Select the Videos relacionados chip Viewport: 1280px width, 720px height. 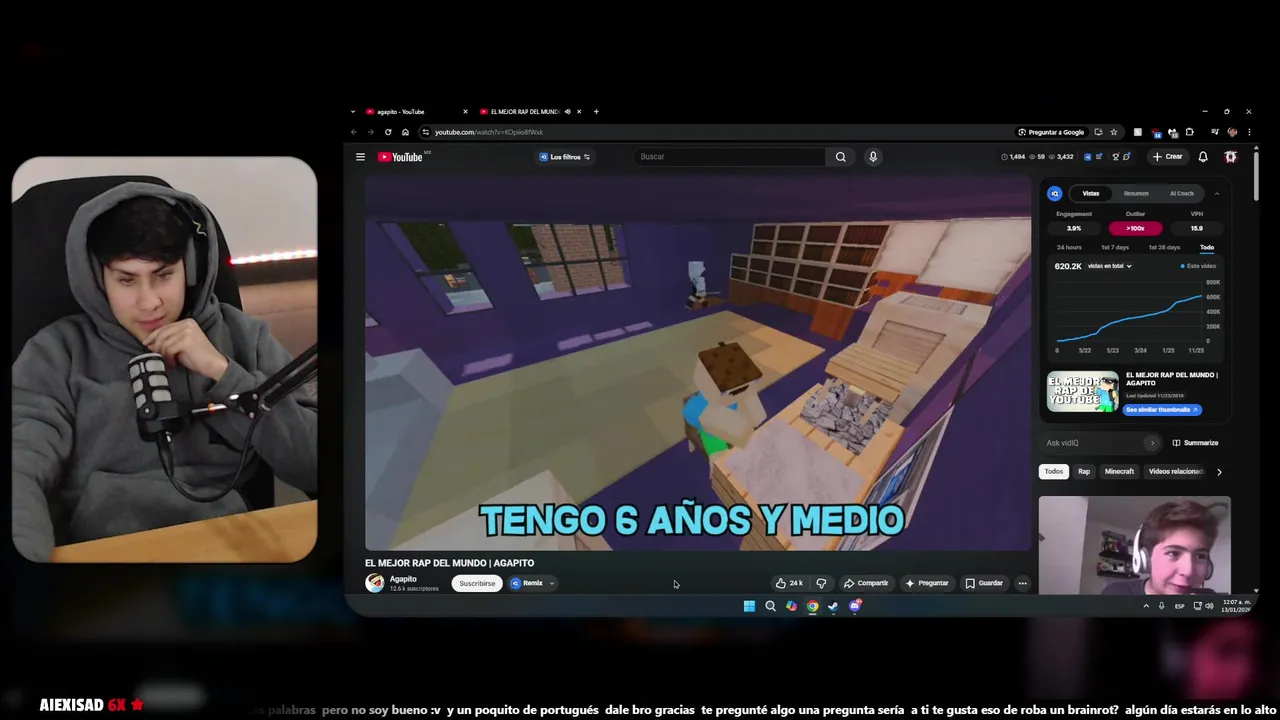[1176, 472]
